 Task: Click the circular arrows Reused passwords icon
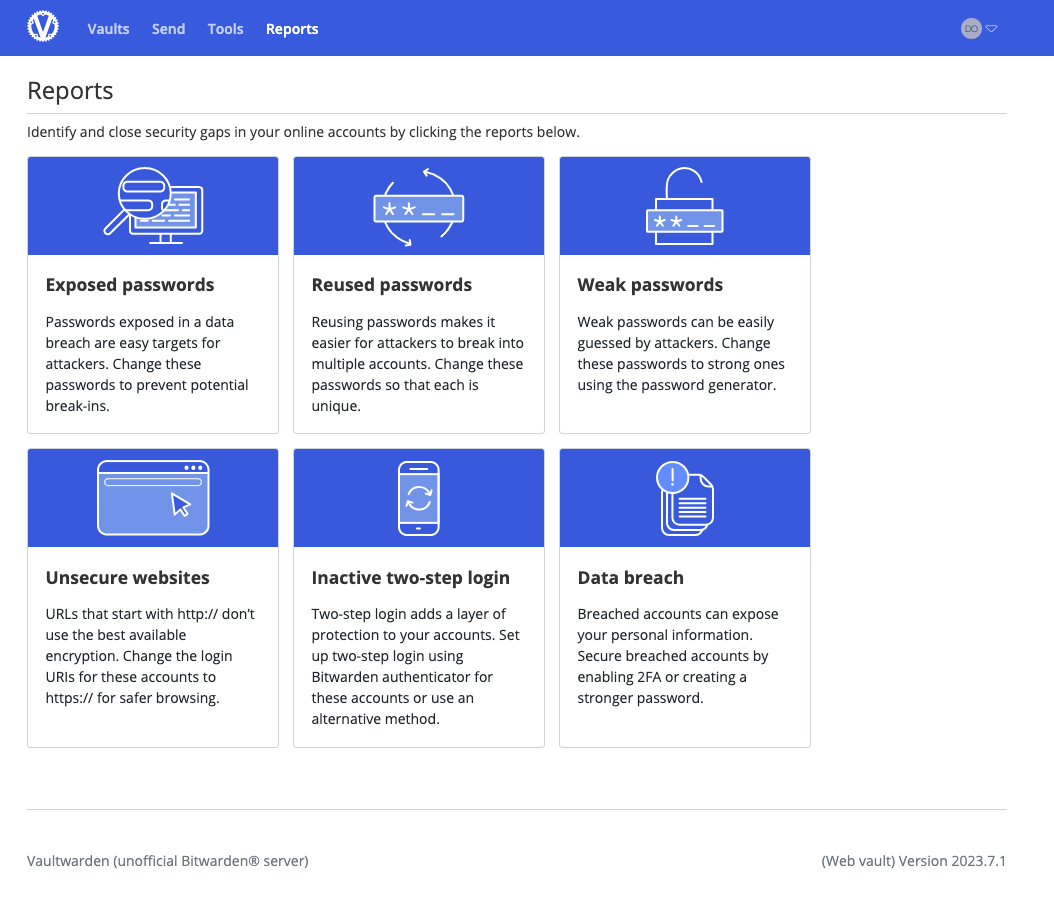pyautogui.click(x=418, y=207)
